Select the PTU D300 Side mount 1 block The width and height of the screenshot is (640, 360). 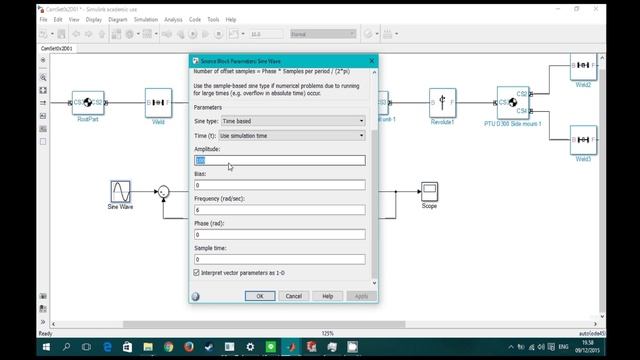click(x=513, y=102)
